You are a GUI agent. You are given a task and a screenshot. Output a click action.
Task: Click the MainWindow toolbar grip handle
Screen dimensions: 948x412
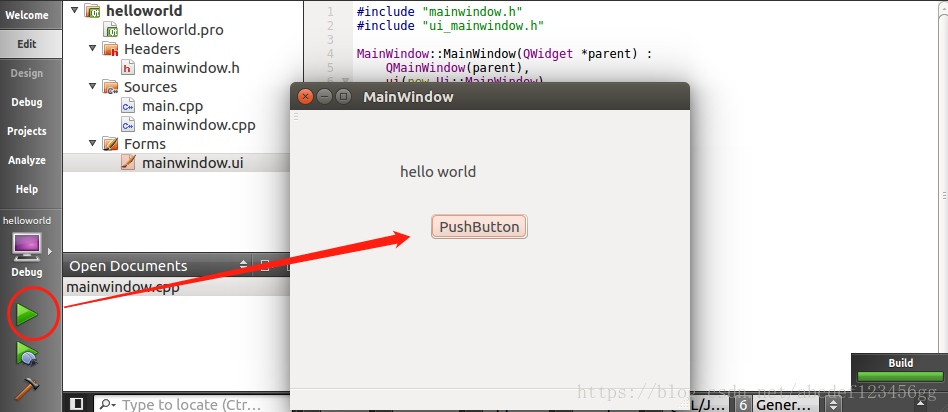pos(296,117)
